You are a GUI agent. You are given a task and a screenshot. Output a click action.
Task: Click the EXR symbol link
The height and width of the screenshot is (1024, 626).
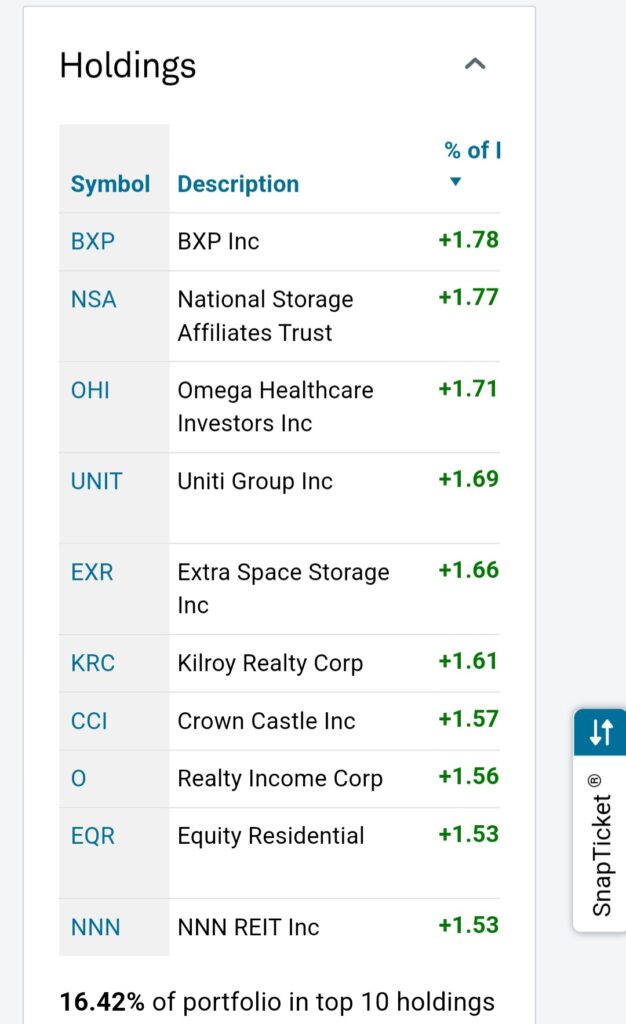(x=92, y=572)
